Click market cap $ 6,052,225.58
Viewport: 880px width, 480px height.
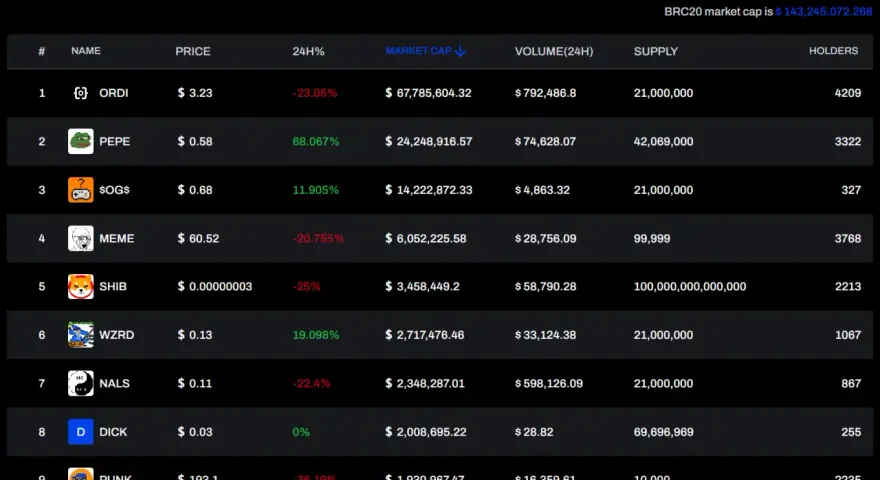pos(426,239)
